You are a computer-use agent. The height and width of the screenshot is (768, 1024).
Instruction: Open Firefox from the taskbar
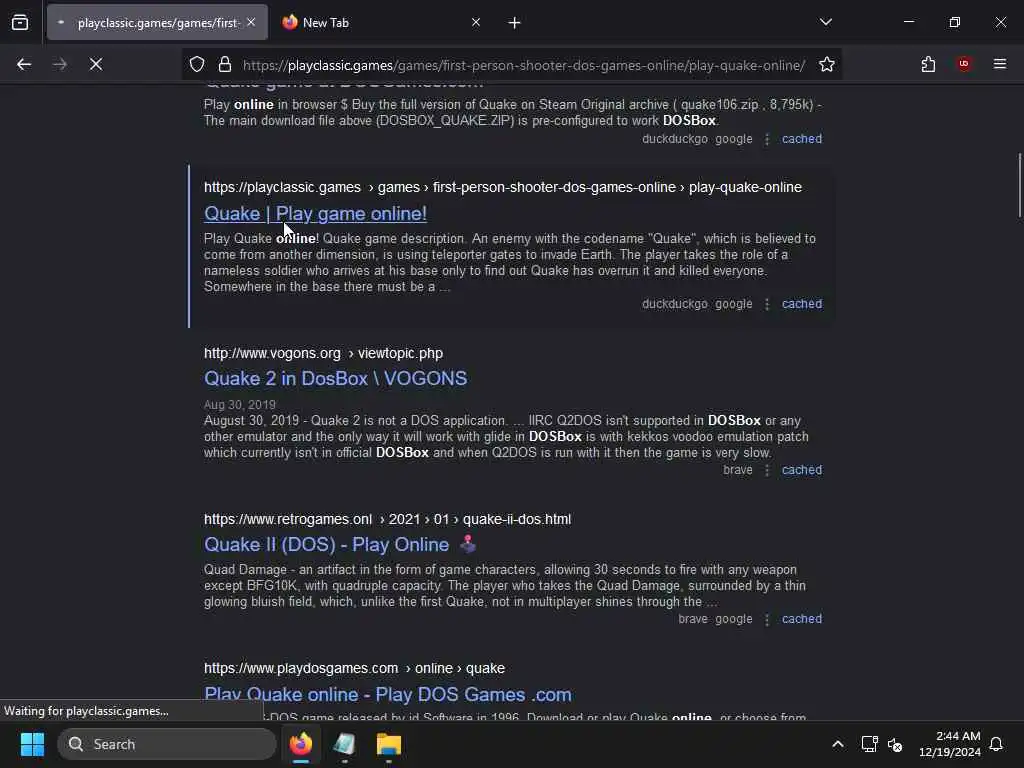[301, 744]
